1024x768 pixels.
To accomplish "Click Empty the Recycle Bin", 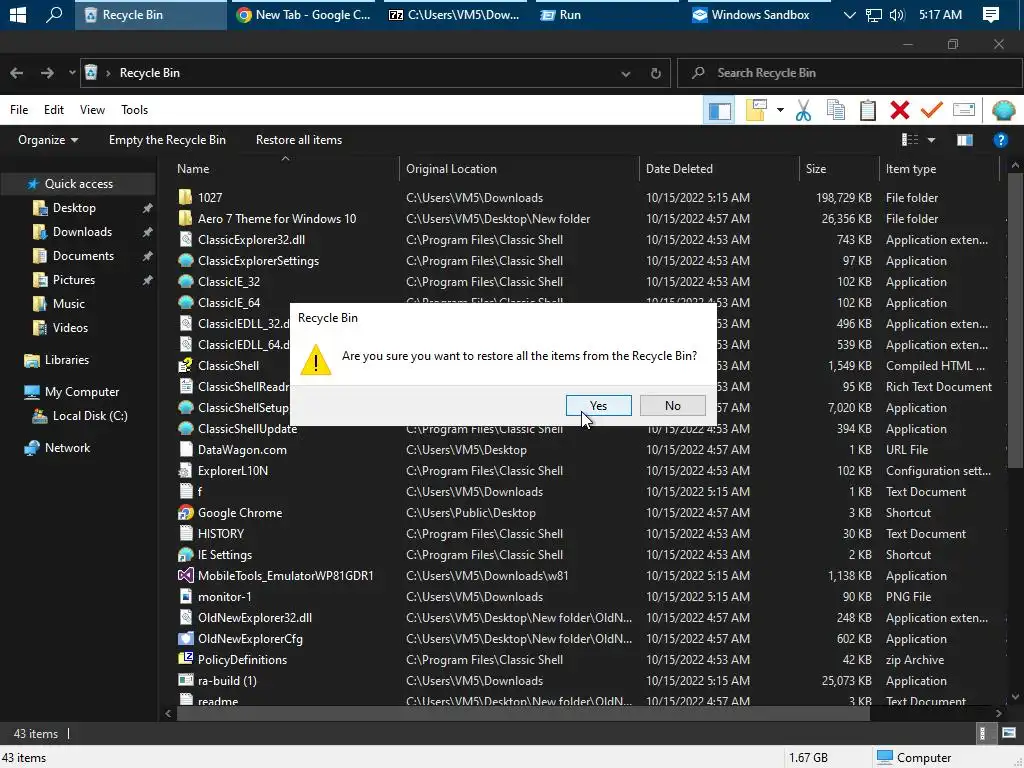I will point(167,140).
